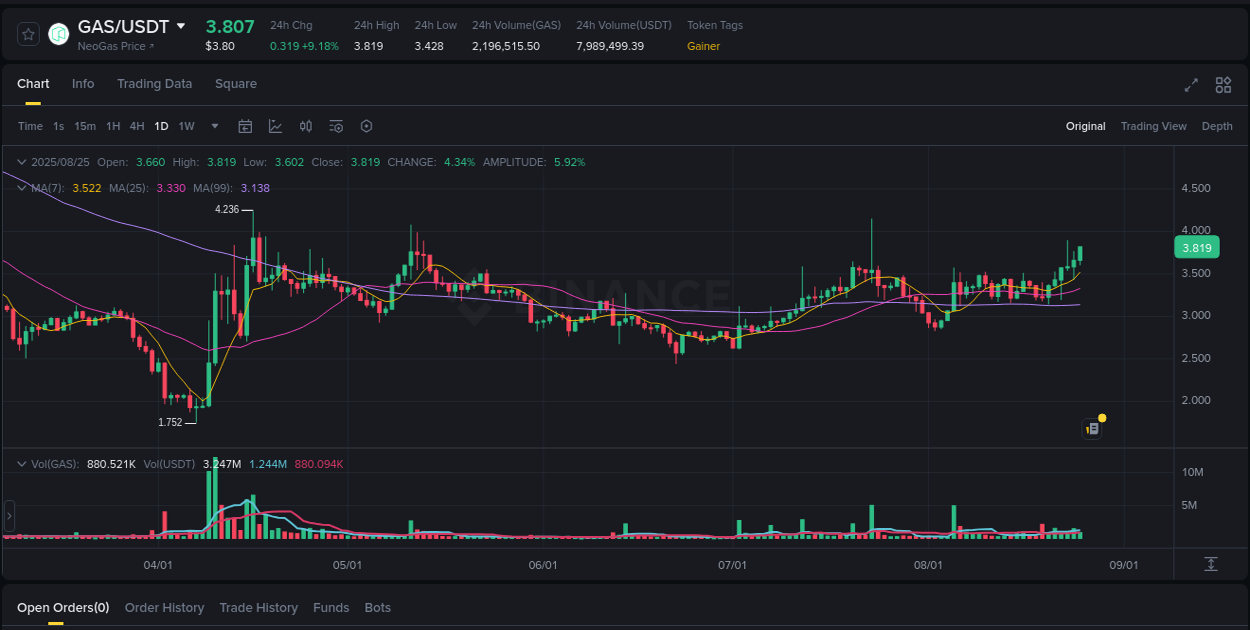Open the date range calendar picker
The height and width of the screenshot is (630, 1250).
(245, 126)
